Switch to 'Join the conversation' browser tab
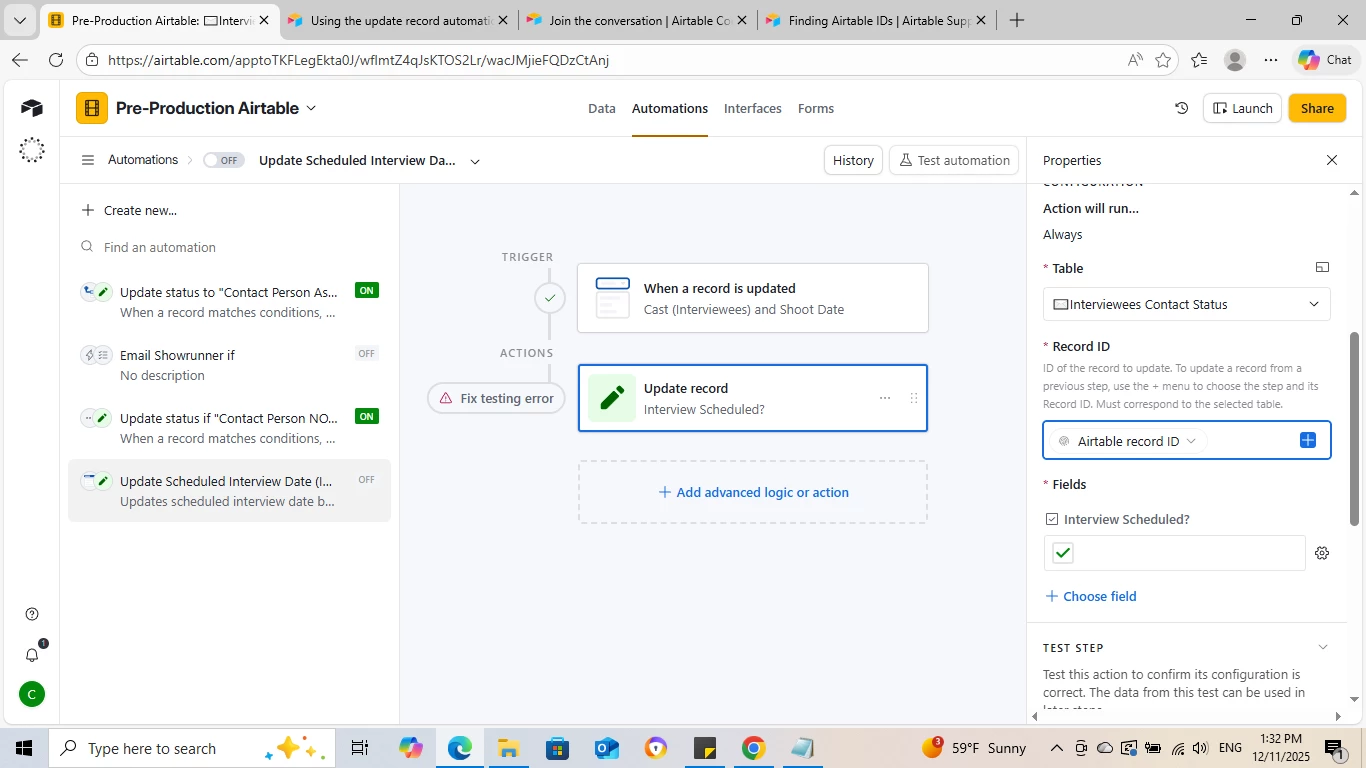 pyautogui.click(x=636, y=20)
